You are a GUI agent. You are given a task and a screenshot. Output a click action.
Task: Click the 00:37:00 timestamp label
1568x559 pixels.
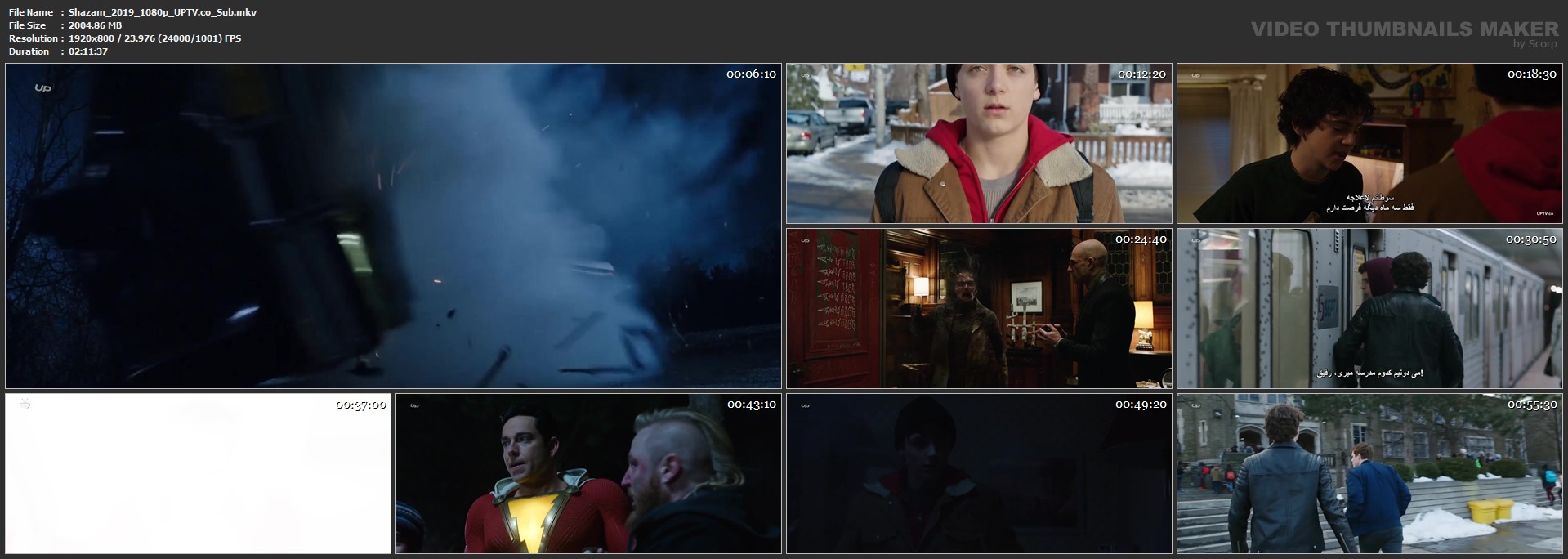(360, 405)
